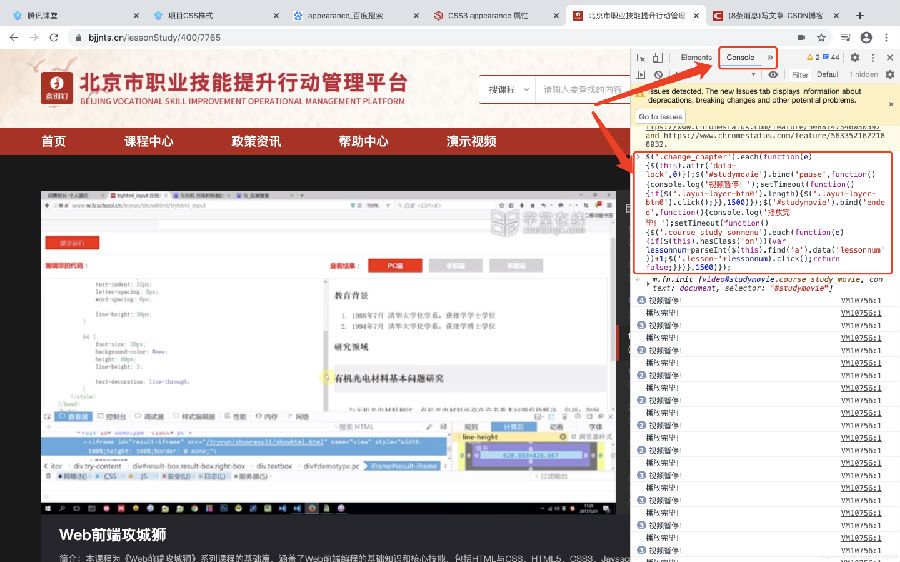Open 课程中心 in the navigation bar
Viewport: 900px width, 562px height.
[149, 141]
